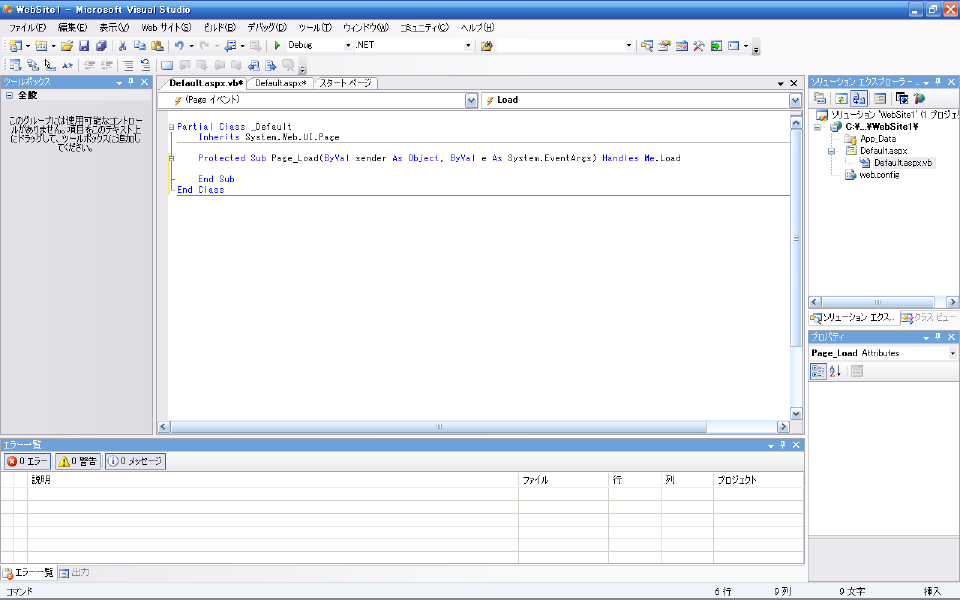The height and width of the screenshot is (600, 960).
Task: Open the Load method dropdown
Action: [x=795, y=100]
